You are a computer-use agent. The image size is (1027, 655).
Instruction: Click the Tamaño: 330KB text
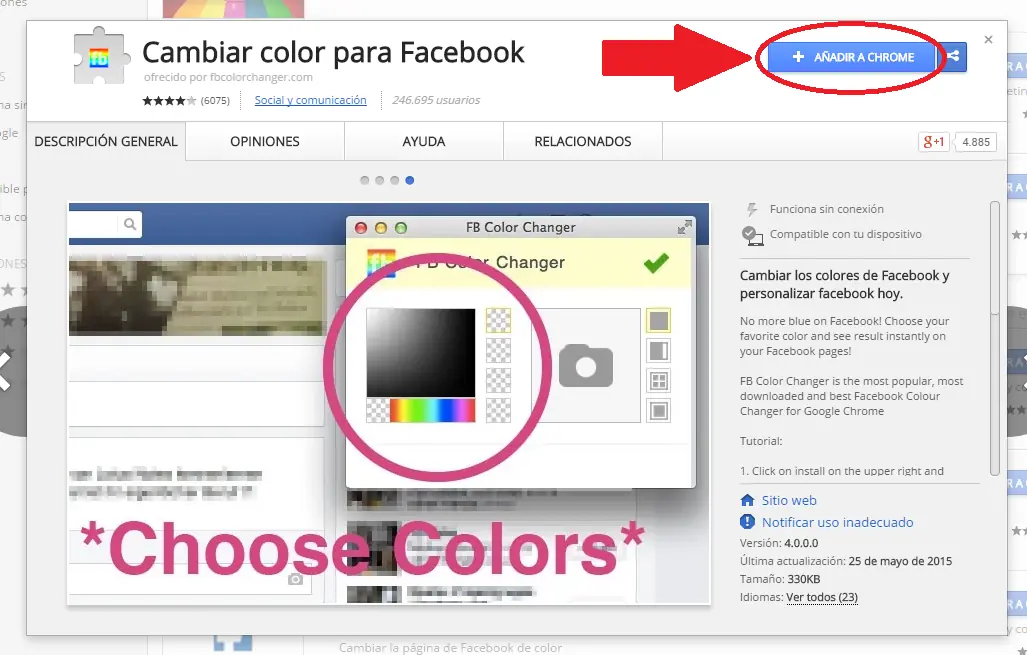[x=780, y=579]
